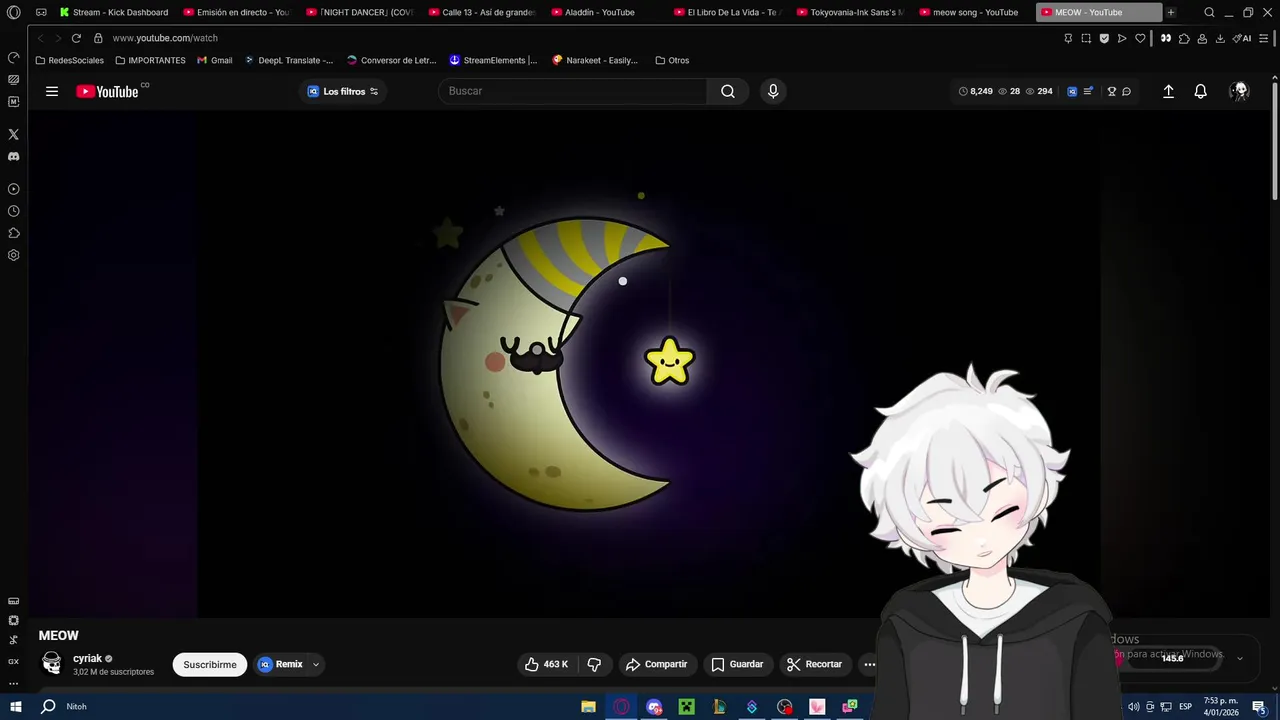Dislike the video with thumbs down
Viewport: 1280px width, 720px height.
594,664
